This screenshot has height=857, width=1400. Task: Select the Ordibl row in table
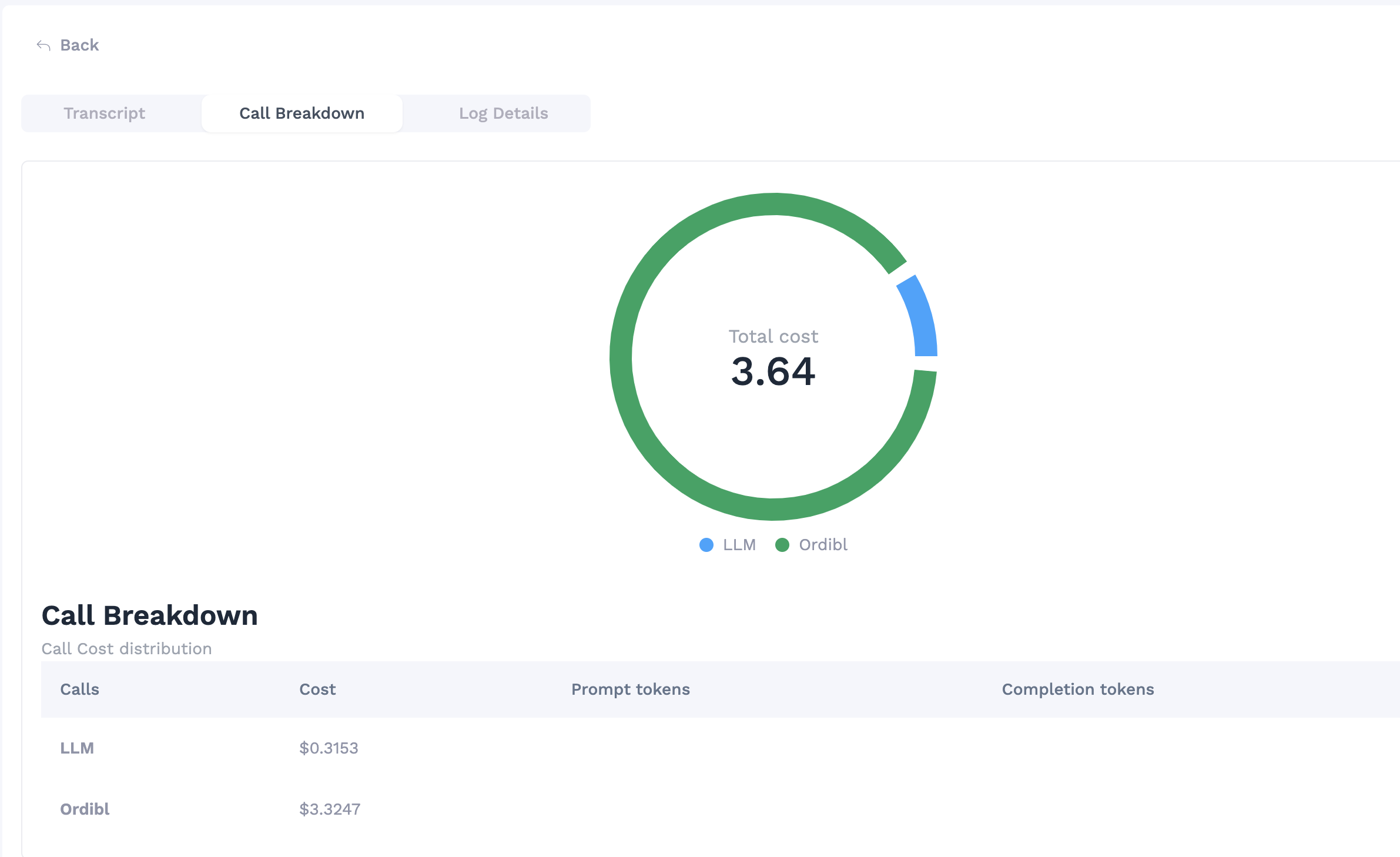coord(85,809)
